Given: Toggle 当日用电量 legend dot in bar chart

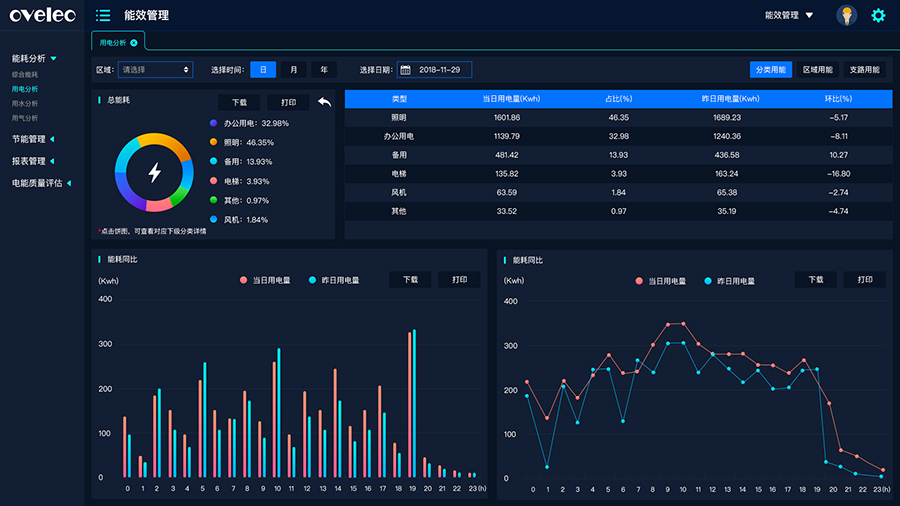Looking at the screenshot, I should click(243, 281).
